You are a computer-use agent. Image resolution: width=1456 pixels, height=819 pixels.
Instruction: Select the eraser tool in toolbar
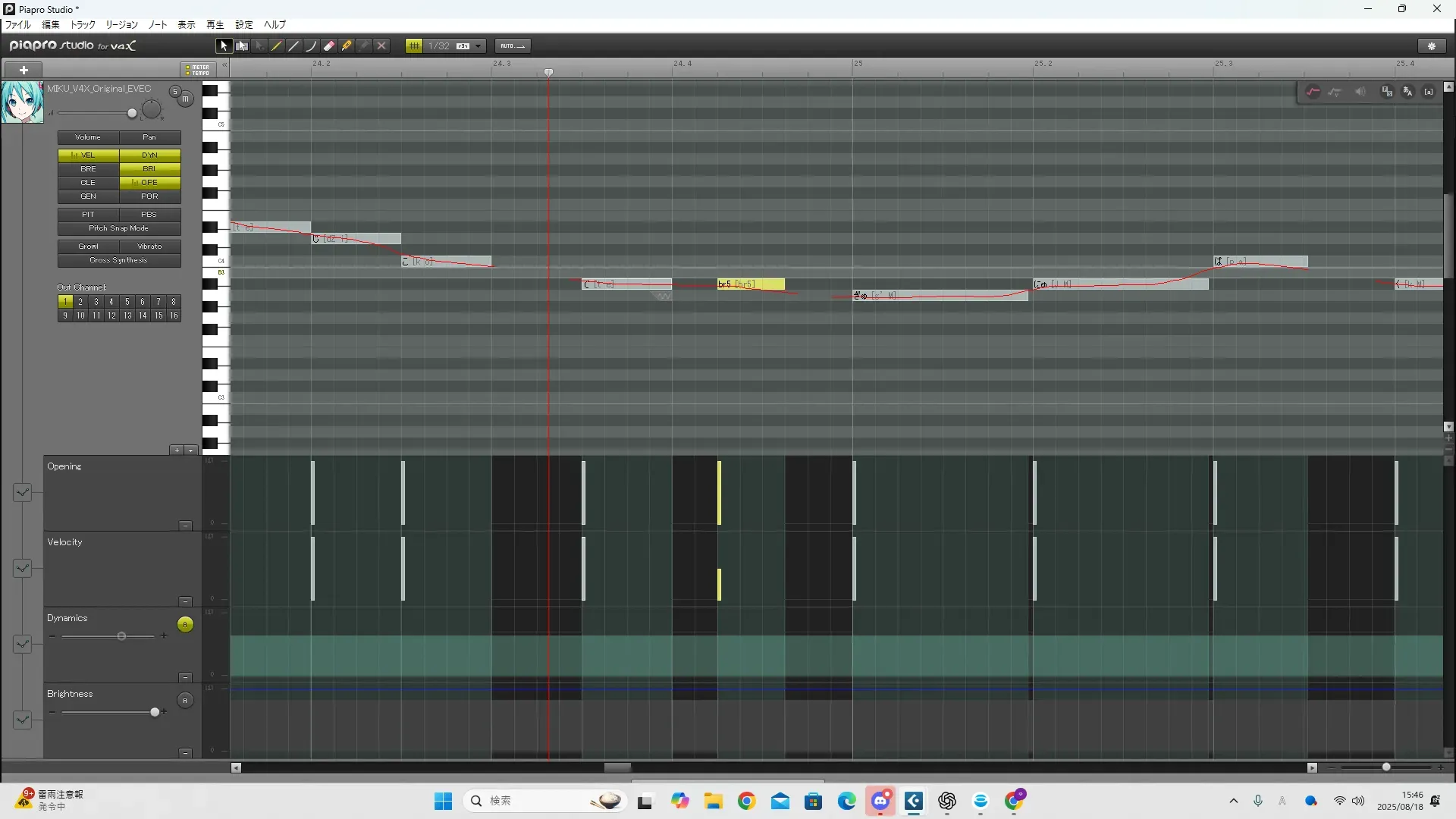(x=329, y=45)
